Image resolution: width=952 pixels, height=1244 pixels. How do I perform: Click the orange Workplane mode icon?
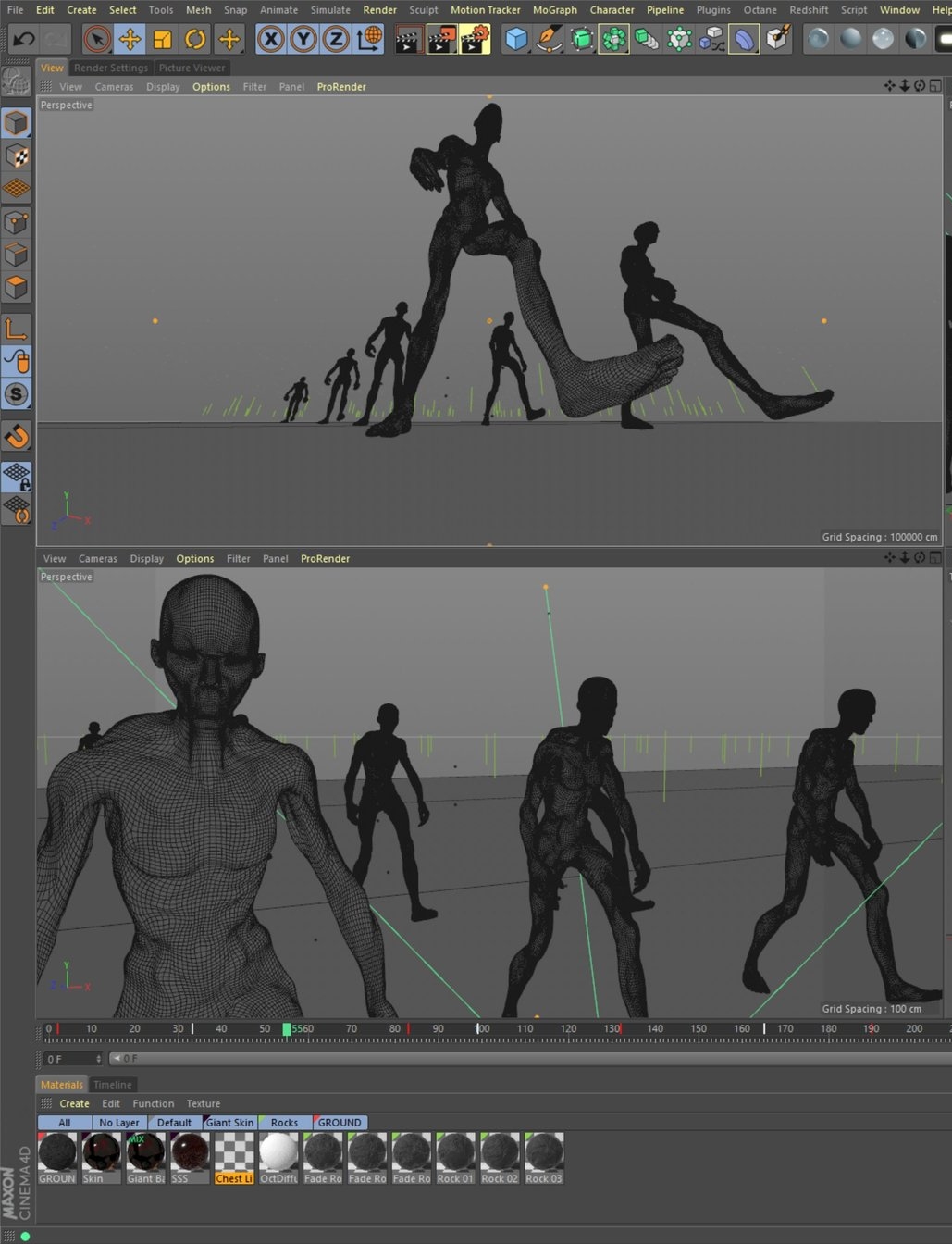(16, 189)
